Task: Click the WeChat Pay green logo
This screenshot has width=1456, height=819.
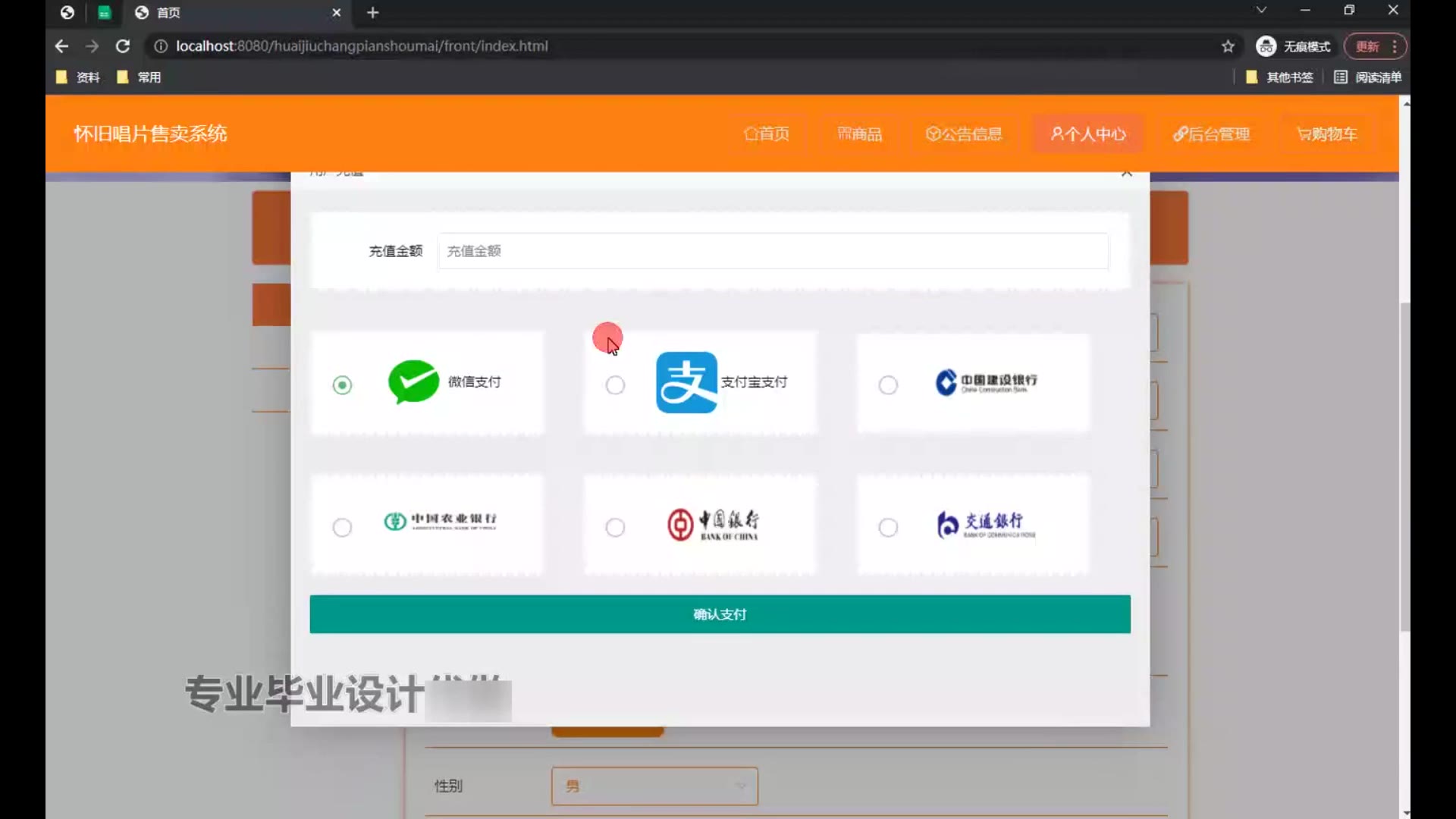Action: point(413,381)
